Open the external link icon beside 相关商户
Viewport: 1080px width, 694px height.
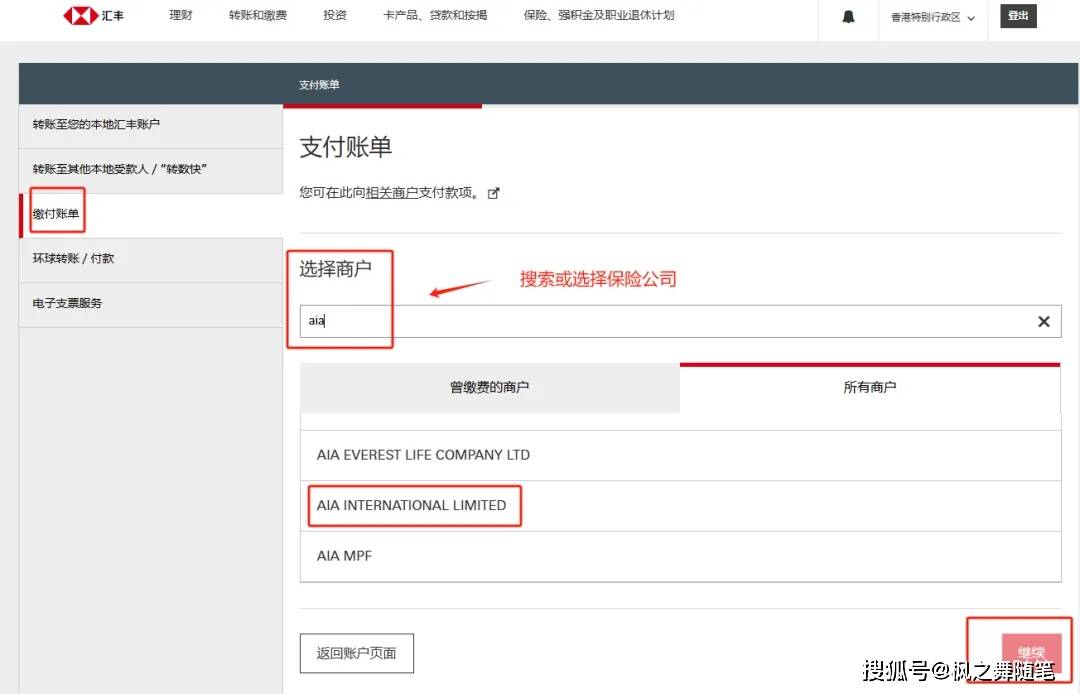point(493,193)
